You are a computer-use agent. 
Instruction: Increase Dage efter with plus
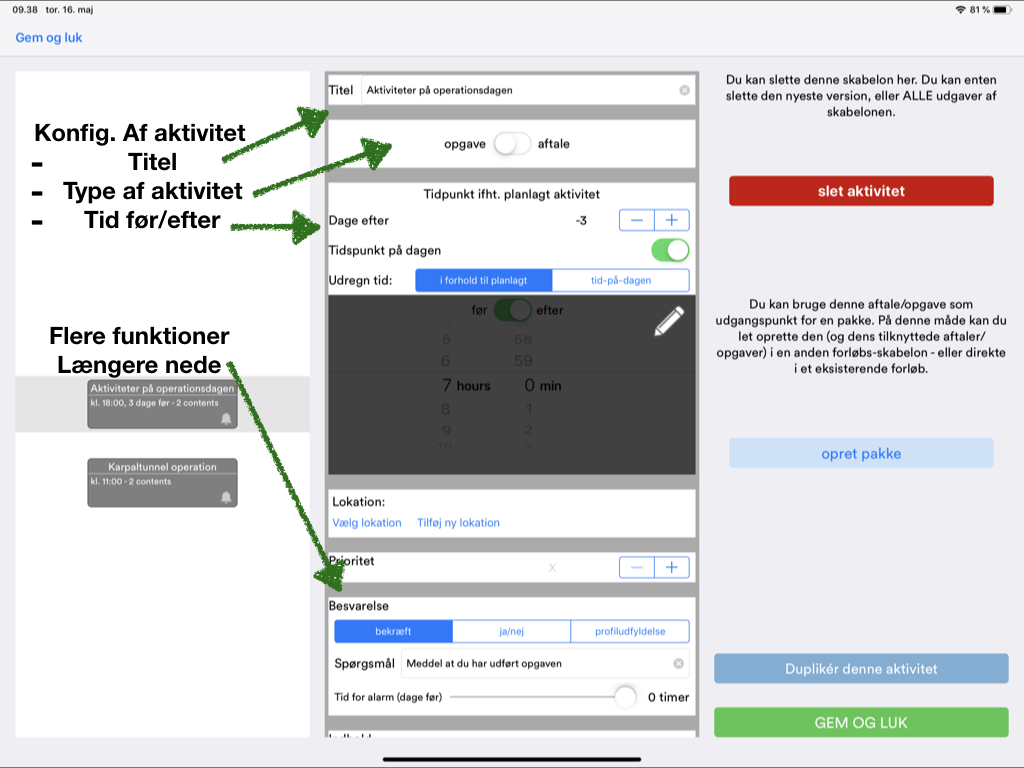point(671,220)
